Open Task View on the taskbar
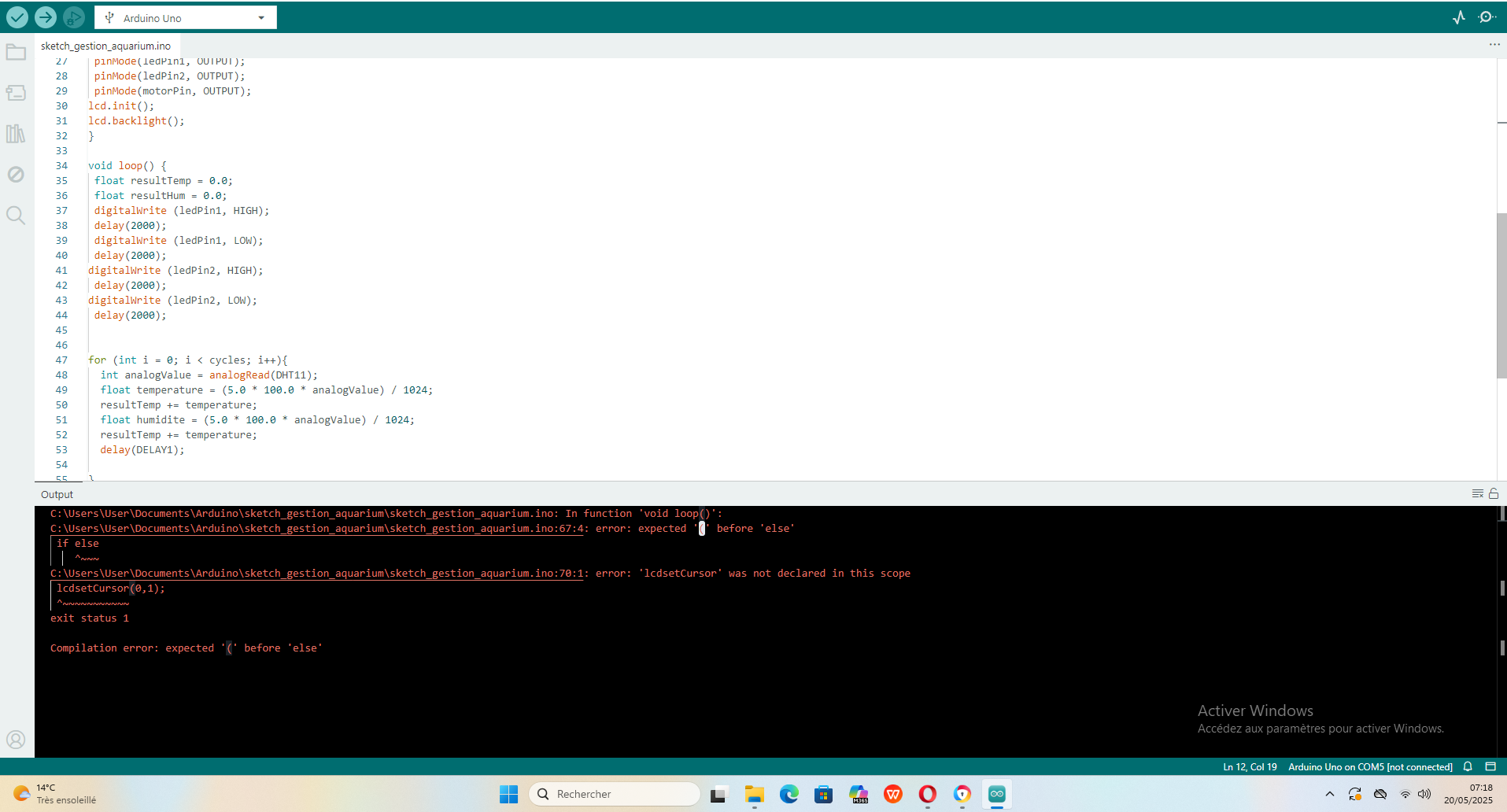This screenshot has height=812, width=1507. click(x=718, y=794)
